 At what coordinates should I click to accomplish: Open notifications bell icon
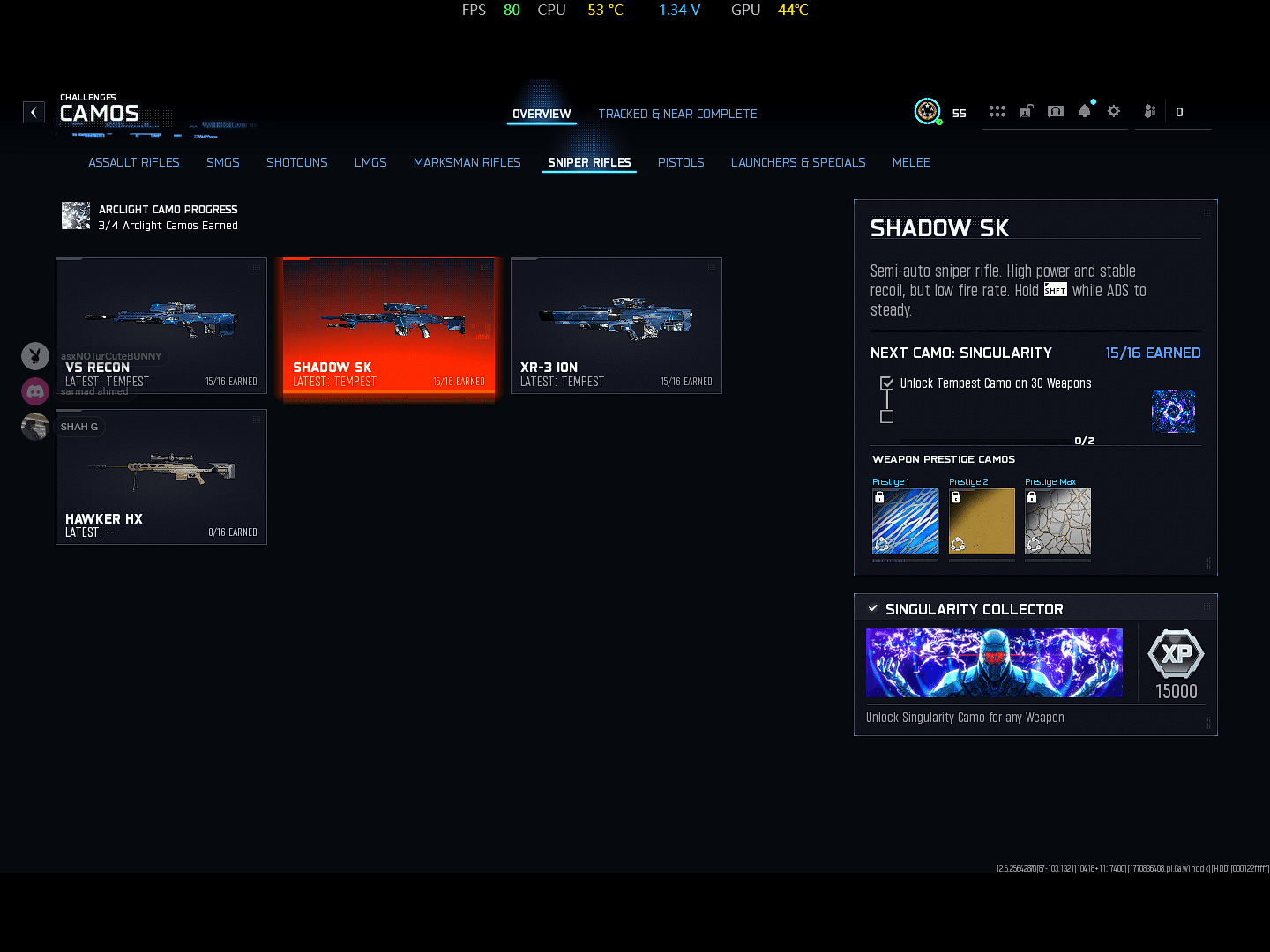point(1085,111)
